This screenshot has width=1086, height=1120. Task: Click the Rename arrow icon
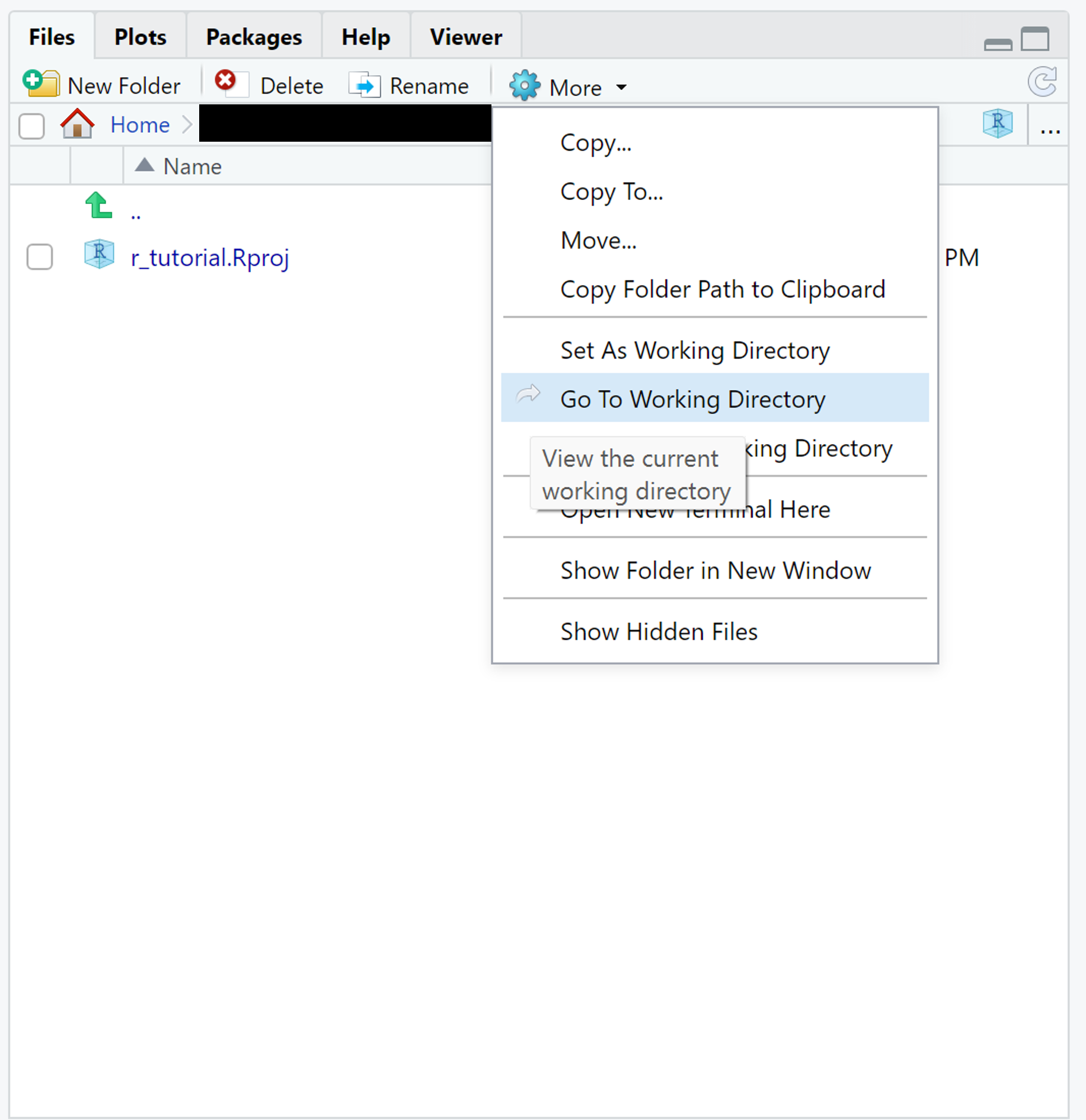click(x=364, y=85)
